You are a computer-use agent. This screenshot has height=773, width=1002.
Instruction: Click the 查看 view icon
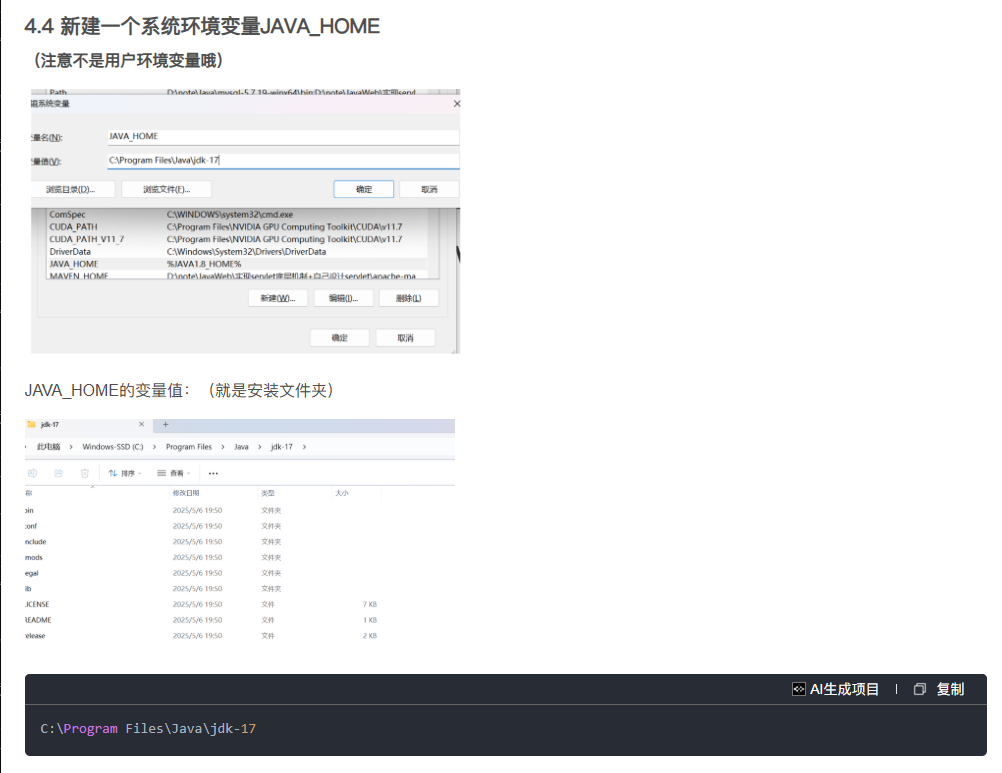pos(161,472)
